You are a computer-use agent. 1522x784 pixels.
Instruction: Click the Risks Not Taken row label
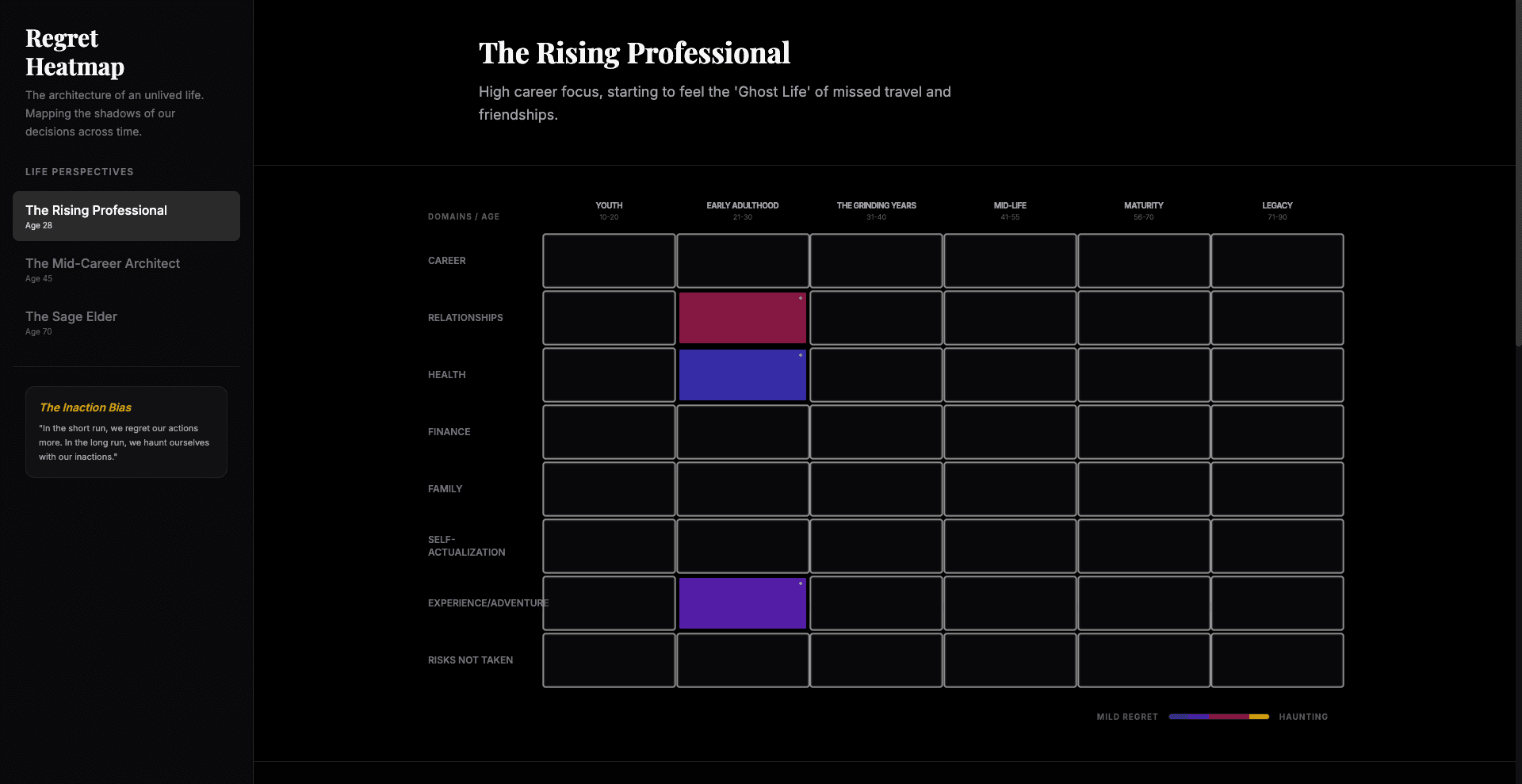pyautogui.click(x=470, y=660)
